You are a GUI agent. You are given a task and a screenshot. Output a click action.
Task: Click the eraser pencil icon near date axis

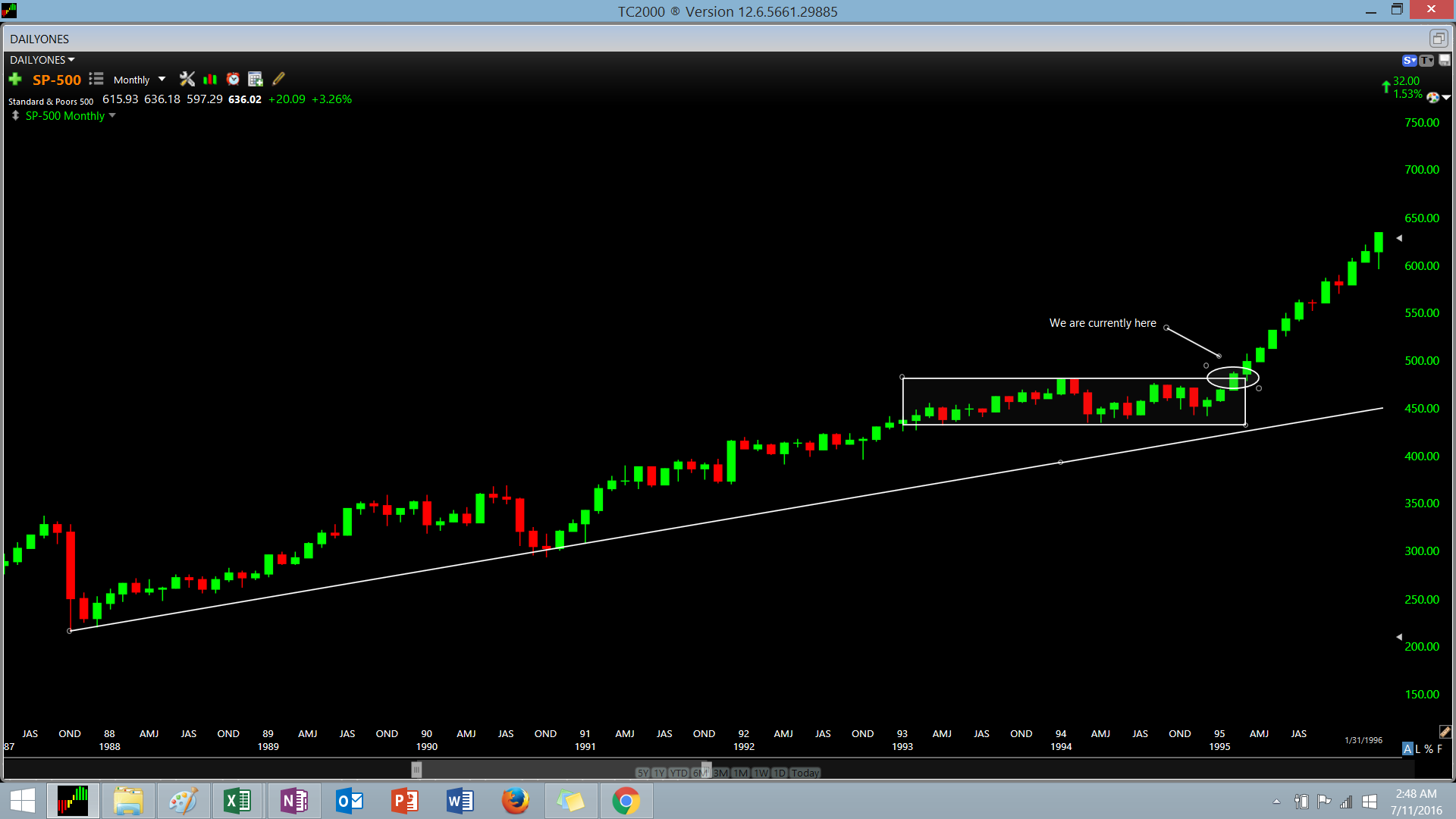click(1445, 732)
